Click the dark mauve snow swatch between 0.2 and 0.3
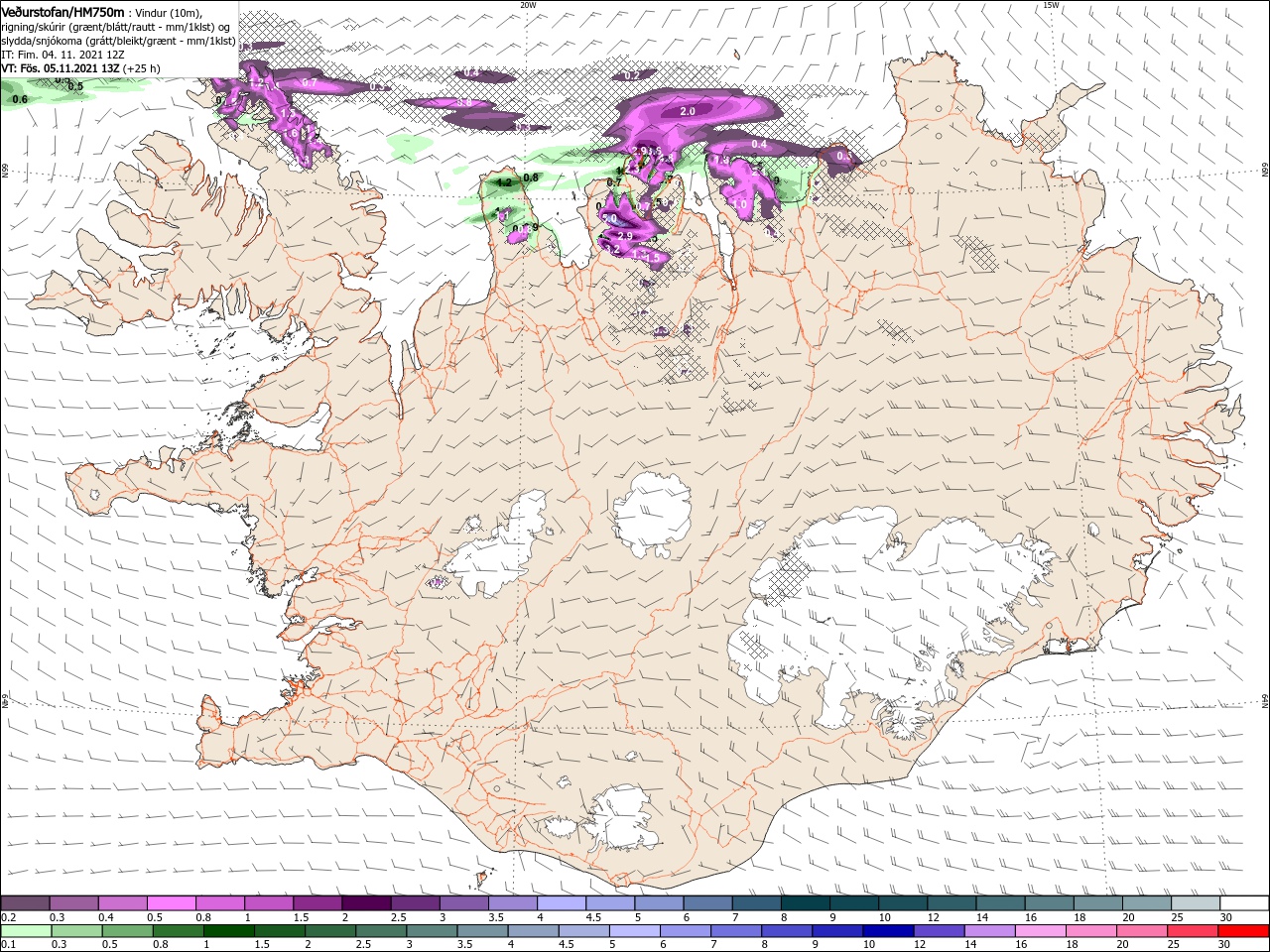Screen dimensions: 1270x952 point(25,903)
